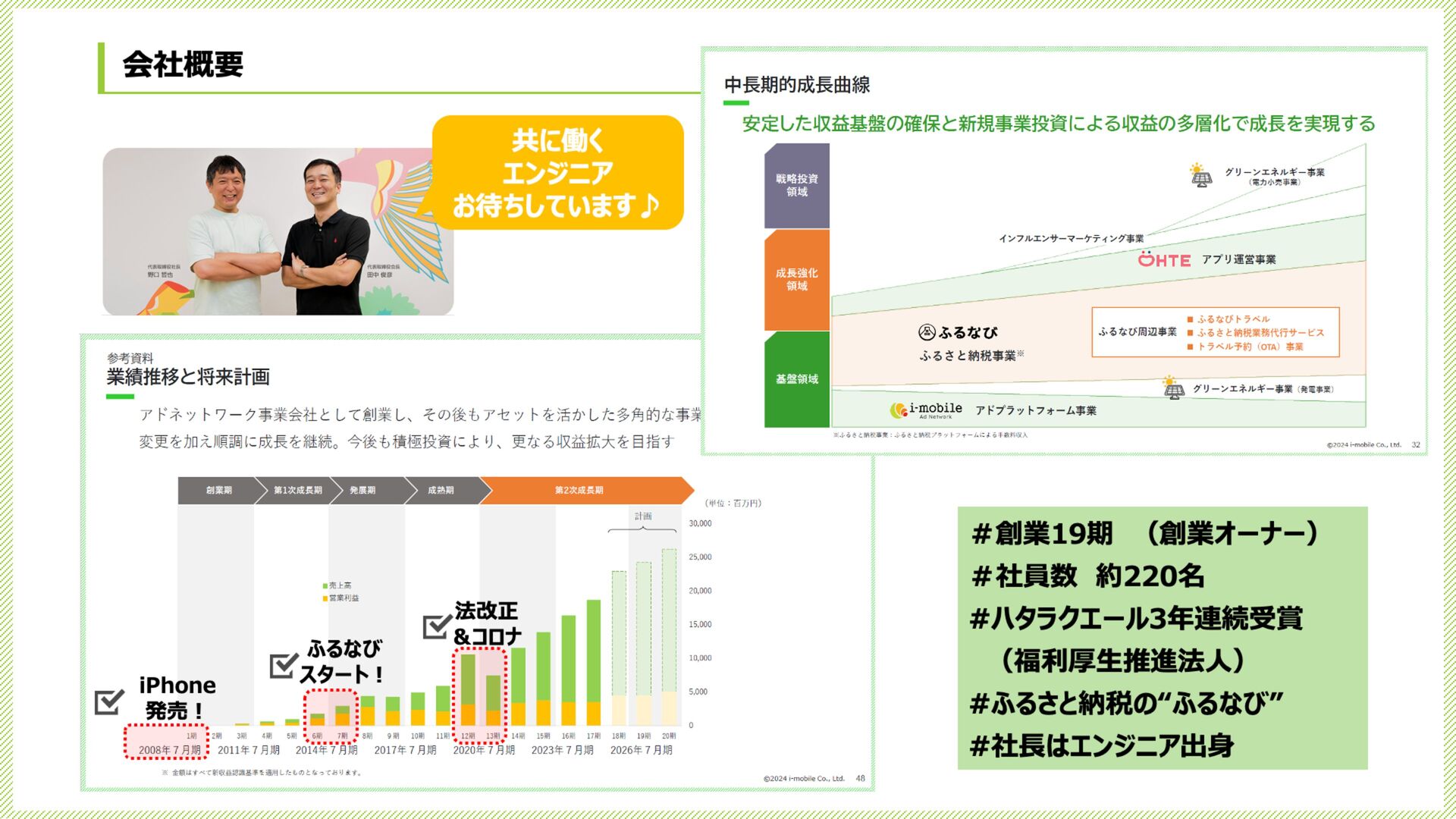Viewport: 1456px width, 819px height.
Task: Select the 成熟期 phase arrow
Action: [x=441, y=491]
